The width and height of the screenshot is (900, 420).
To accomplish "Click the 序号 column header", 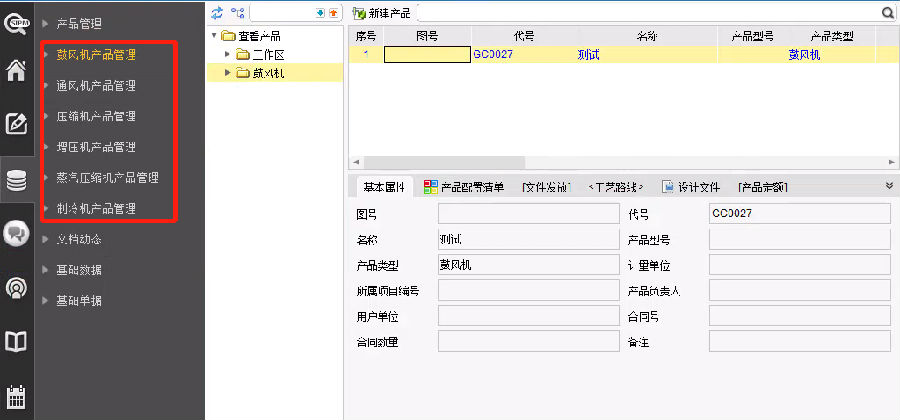I will pos(366,36).
